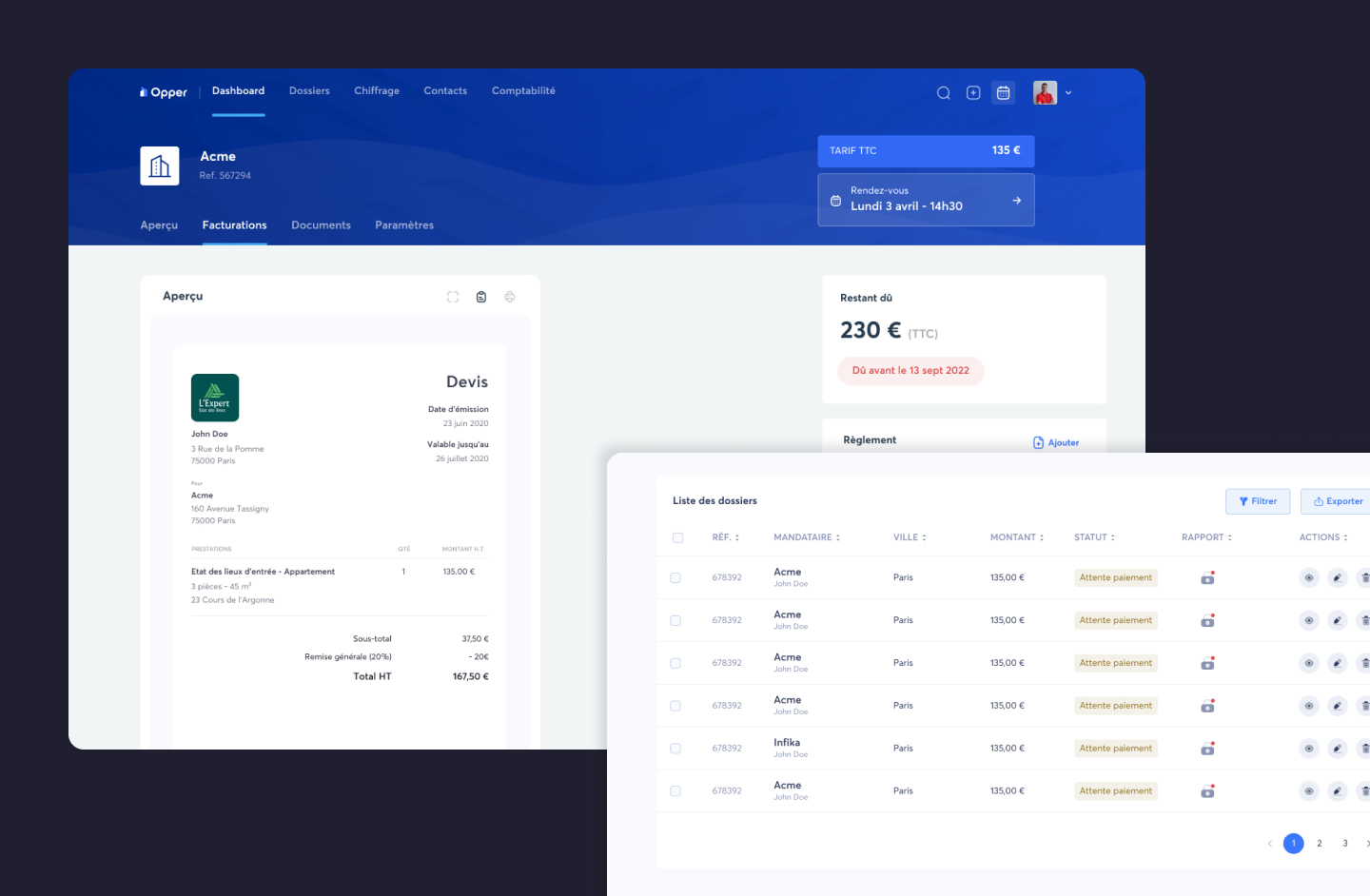The image size is (1370, 896).
Task: Switch to the Documents tab
Action: [x=321, y=225]
